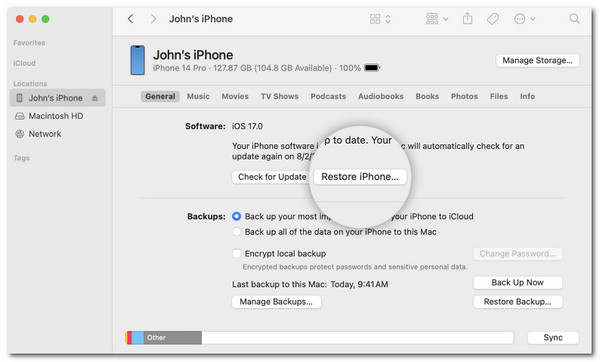Select John's iPhone phone icon in sidebar

(19, 98)
